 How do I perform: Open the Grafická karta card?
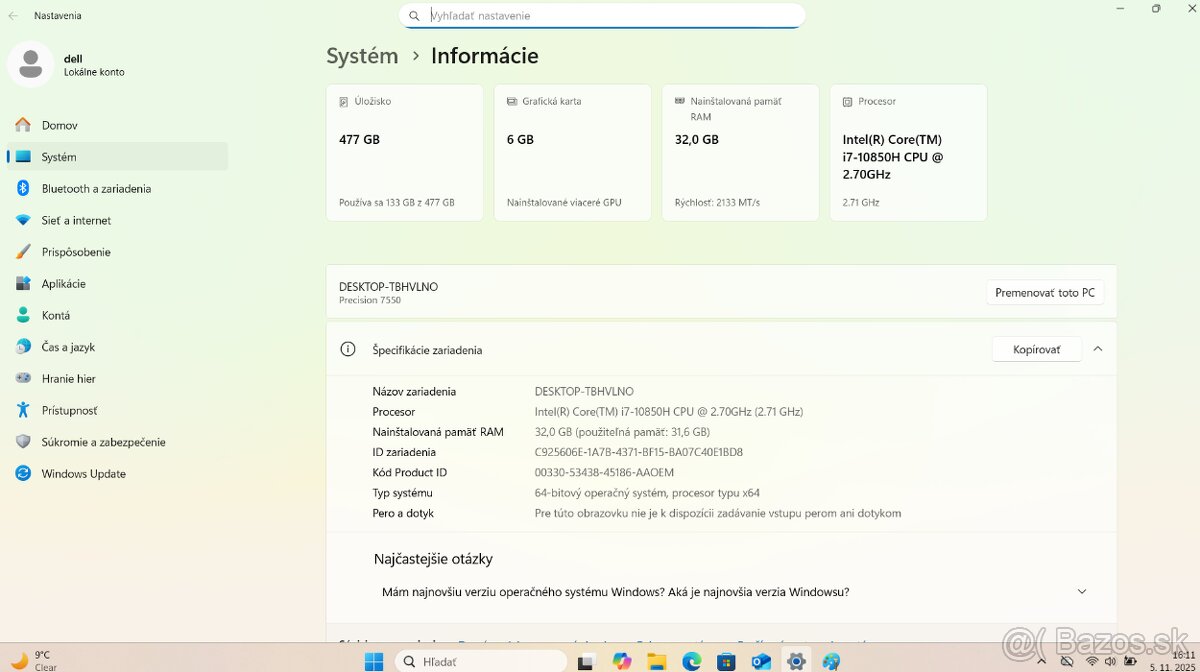pos(572,152)
